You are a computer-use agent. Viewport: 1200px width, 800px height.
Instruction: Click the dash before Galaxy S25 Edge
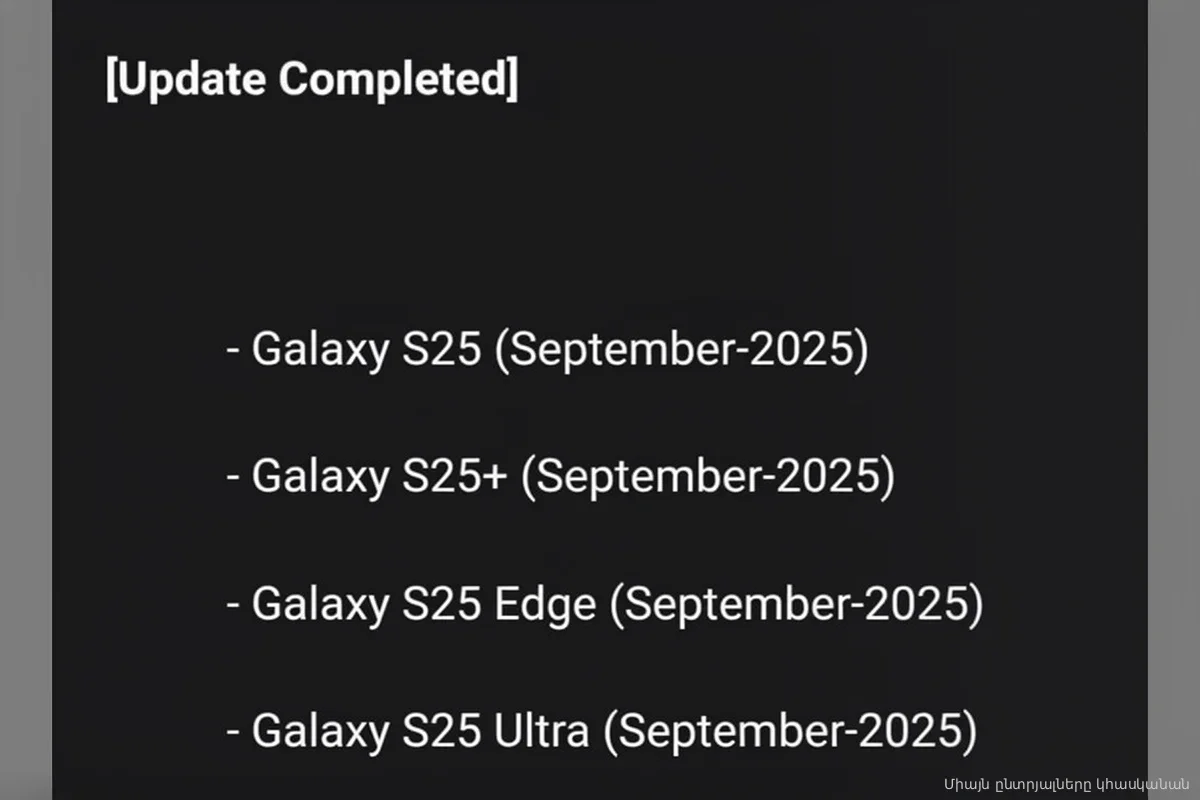tap(233, 606)
